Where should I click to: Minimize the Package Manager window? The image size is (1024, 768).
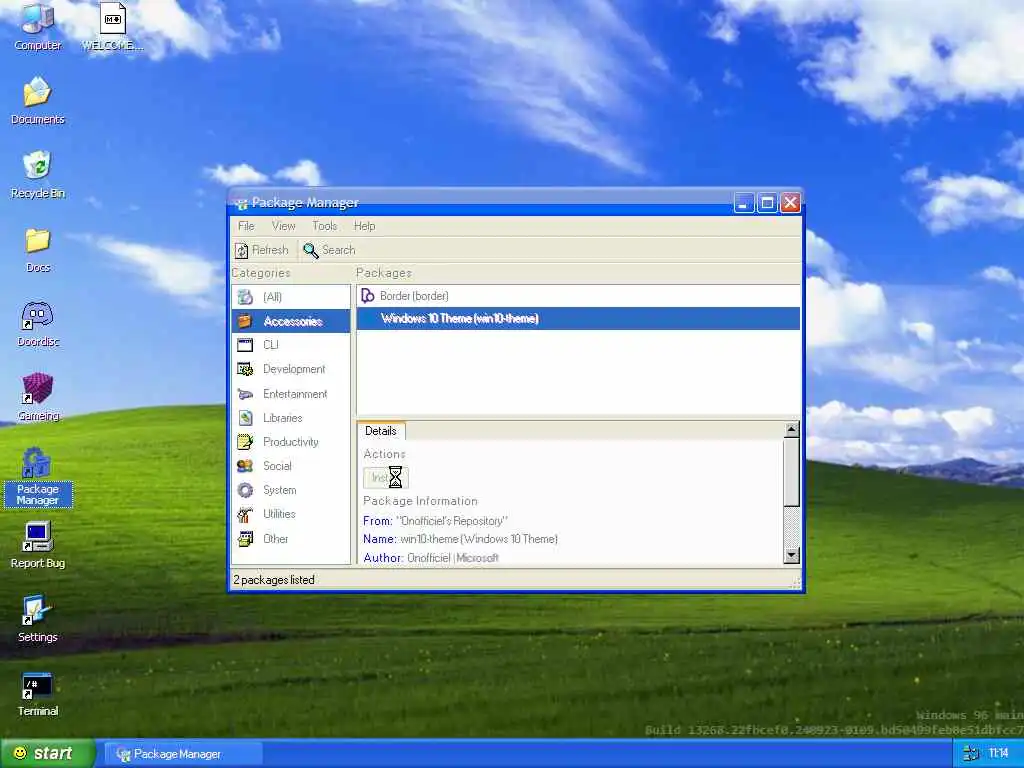(744, 203)
